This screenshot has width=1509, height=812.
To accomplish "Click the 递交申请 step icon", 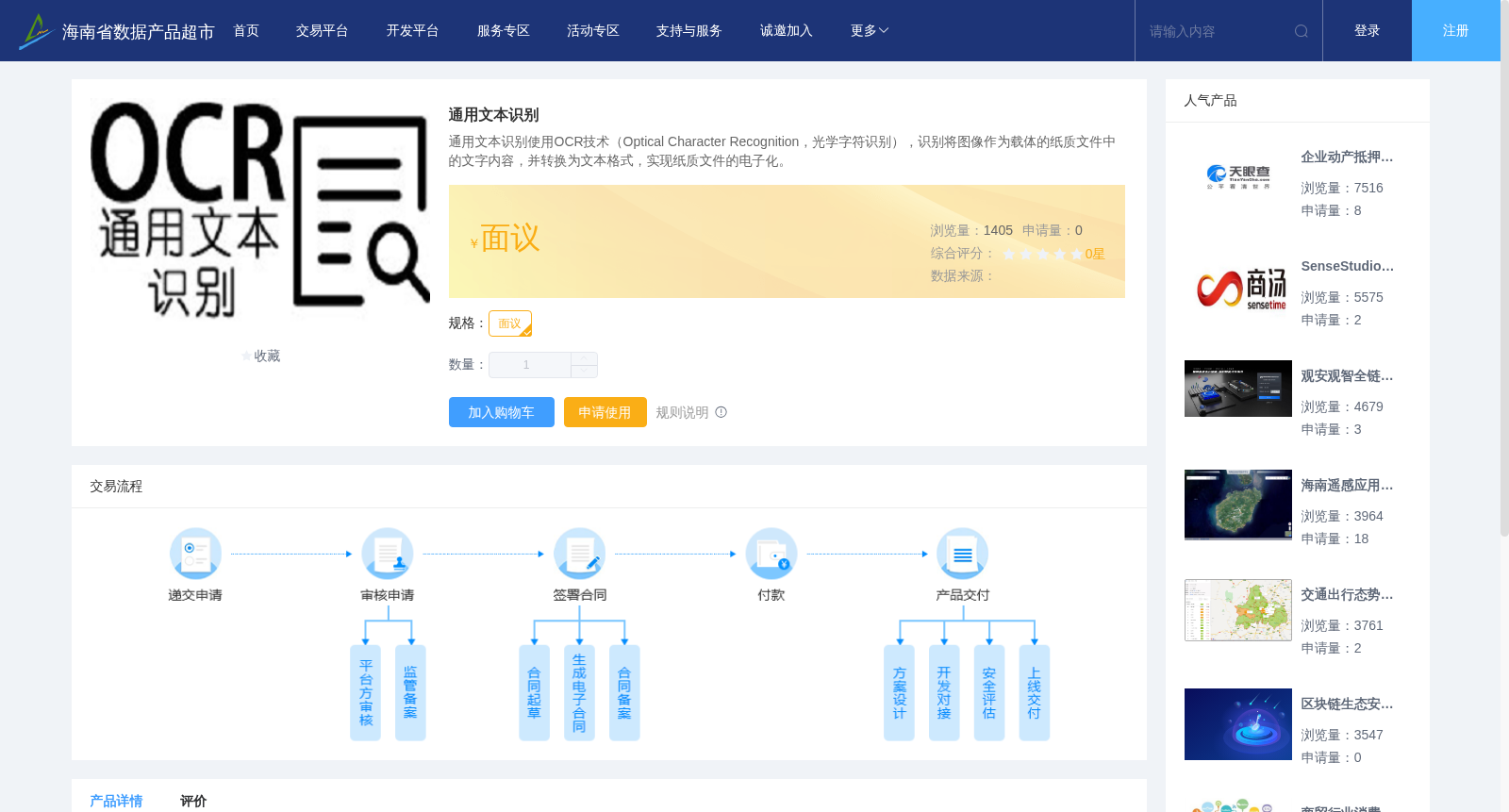I will click(x=195, y=554).
